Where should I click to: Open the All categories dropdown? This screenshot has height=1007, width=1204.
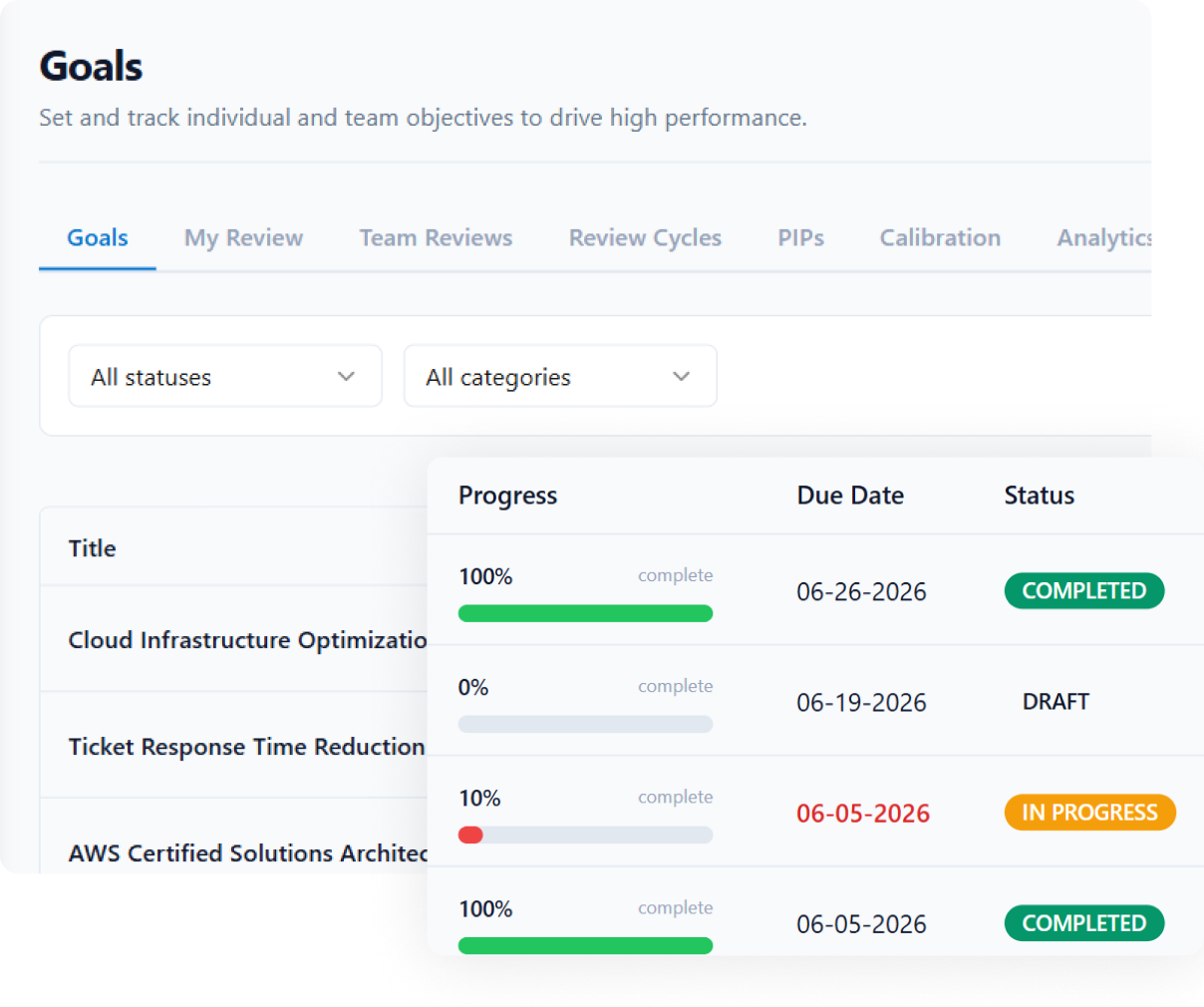(560, 376)
